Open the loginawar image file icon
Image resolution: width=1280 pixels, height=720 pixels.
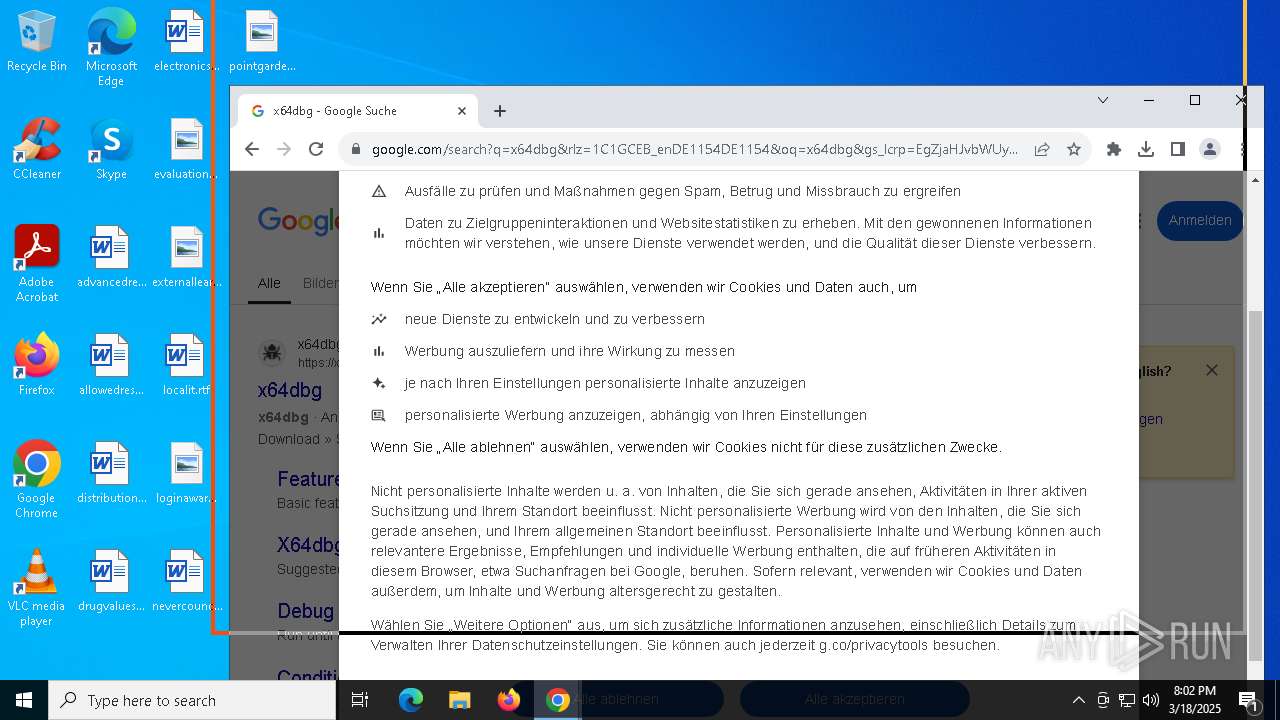coord(185,473)
